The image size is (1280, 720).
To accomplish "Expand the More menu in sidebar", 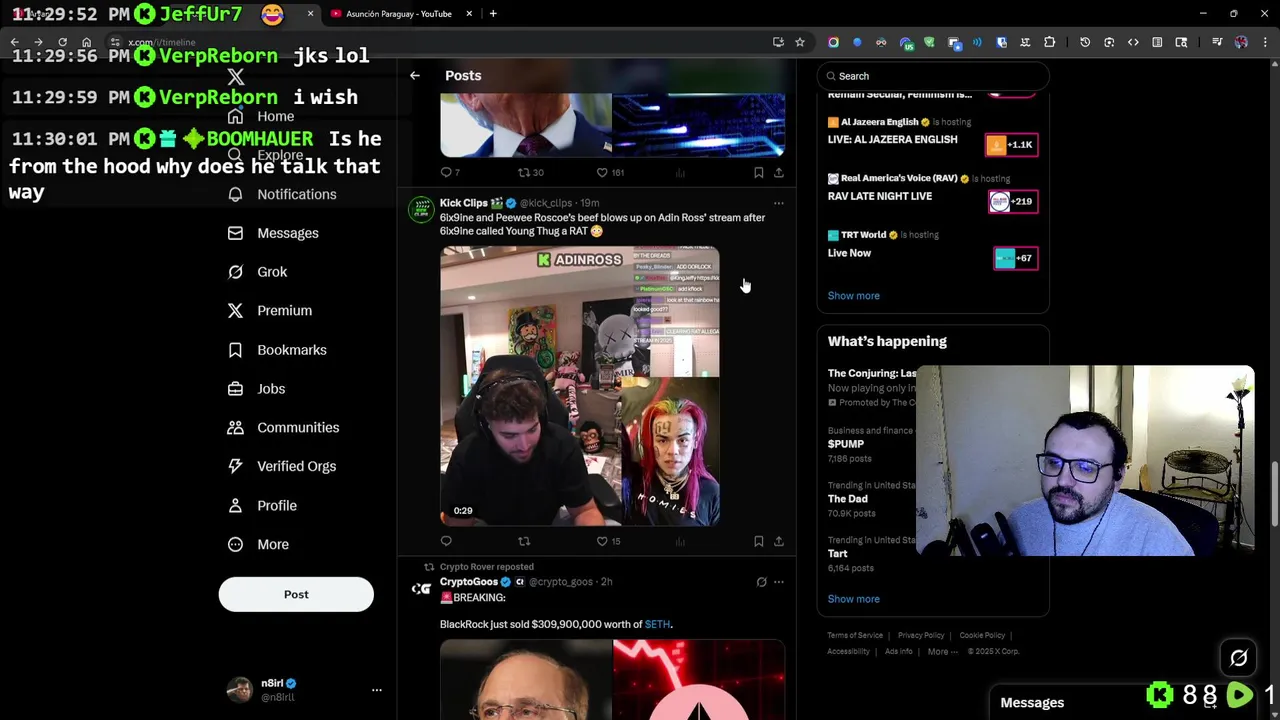I will coord(273,544).
